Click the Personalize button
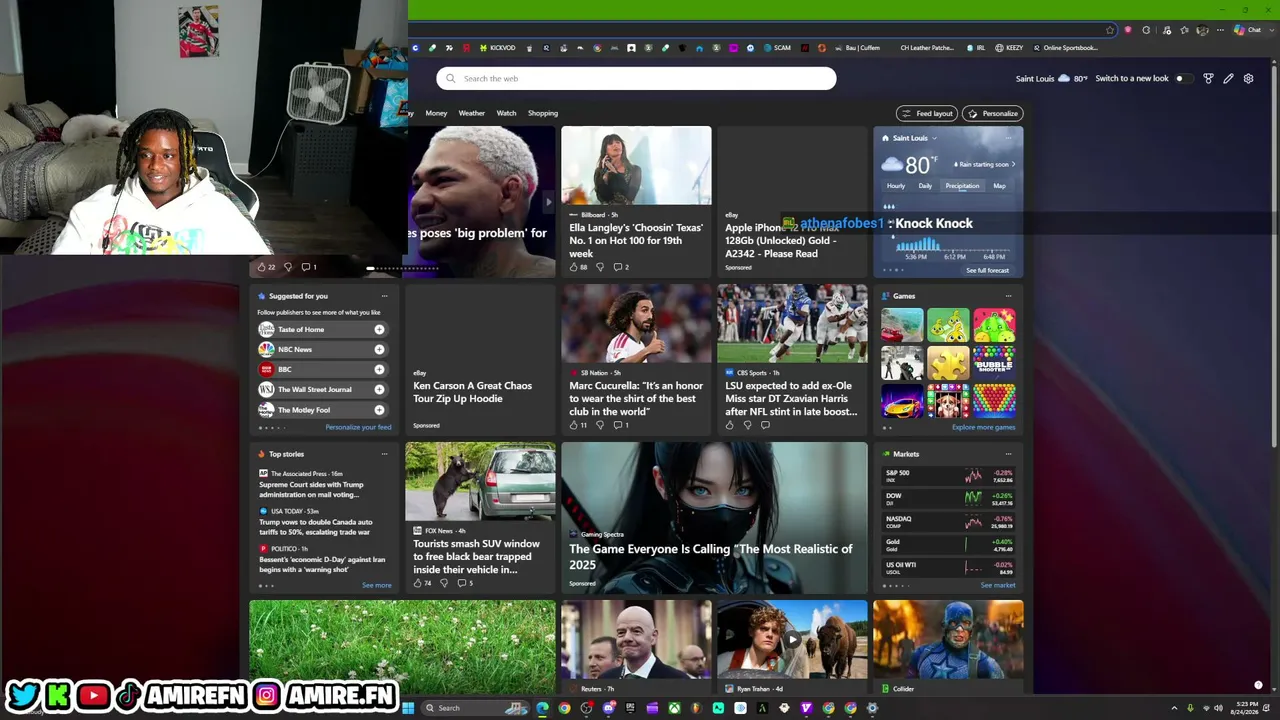The image size is (1280, 720). point(993,113)
